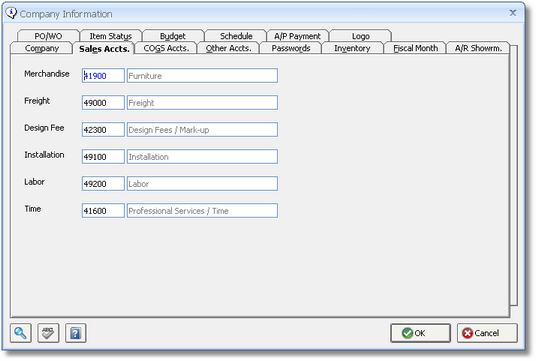The width and height of the screenshot is (536, 361).
Task: Focus the Merchandise account number field
Action: tap(103, 76)
